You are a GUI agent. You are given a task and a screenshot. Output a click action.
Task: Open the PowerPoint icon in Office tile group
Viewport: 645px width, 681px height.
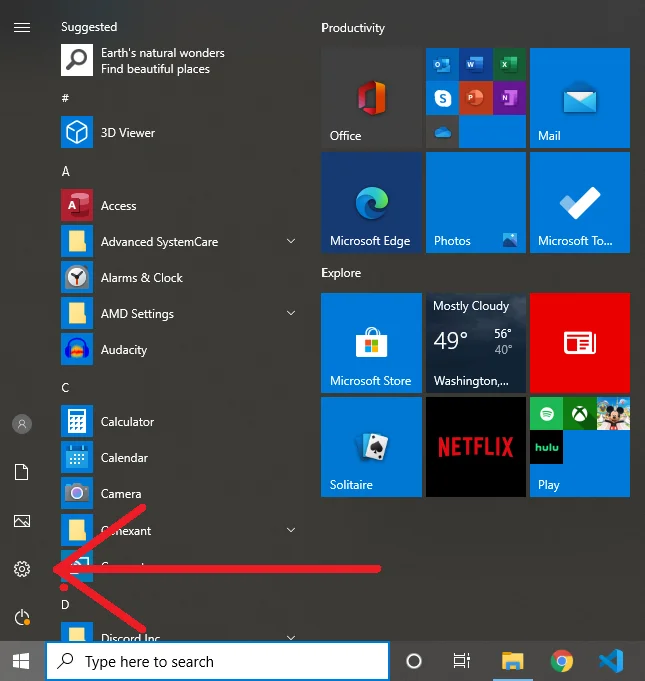click(476, 98)
